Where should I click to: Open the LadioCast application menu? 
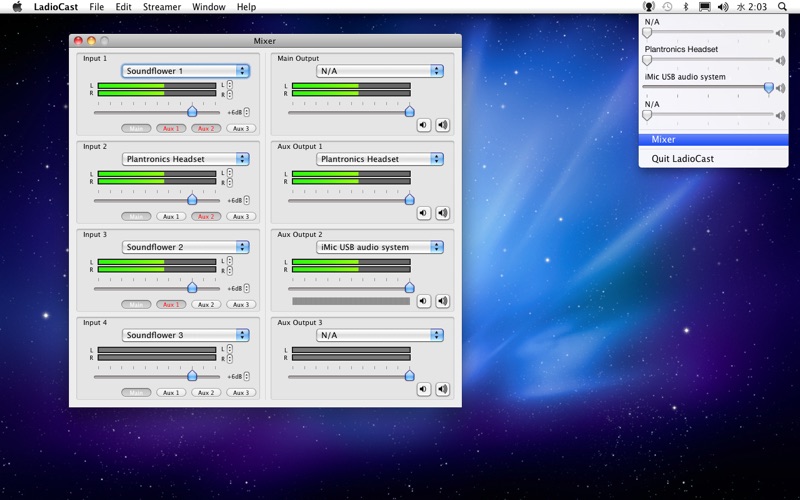click(56, 7)
